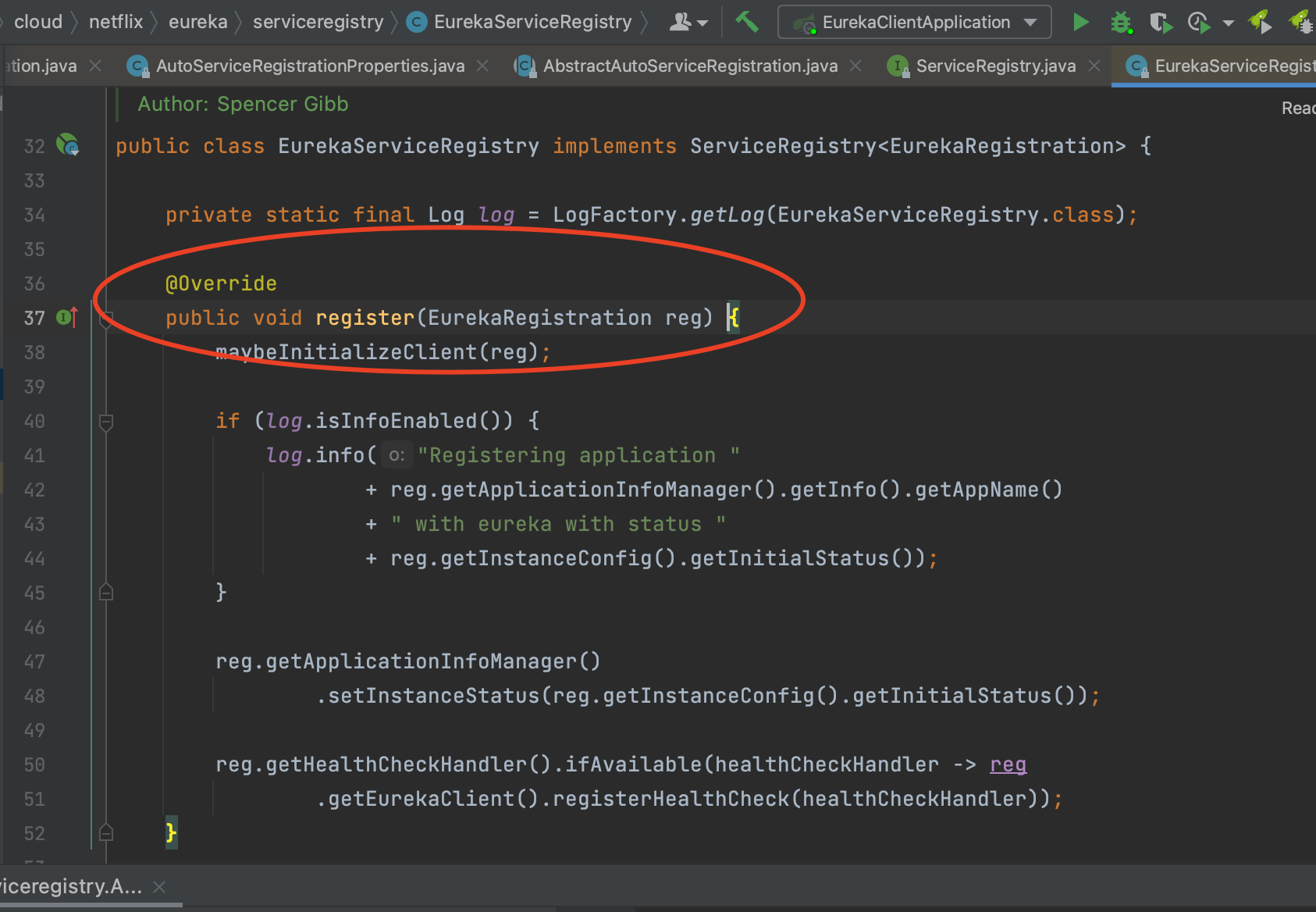This screenshot has width=1316, height=912.
Task: Click the o: parameter hint in log.info
Action: (x=397, y=456)
